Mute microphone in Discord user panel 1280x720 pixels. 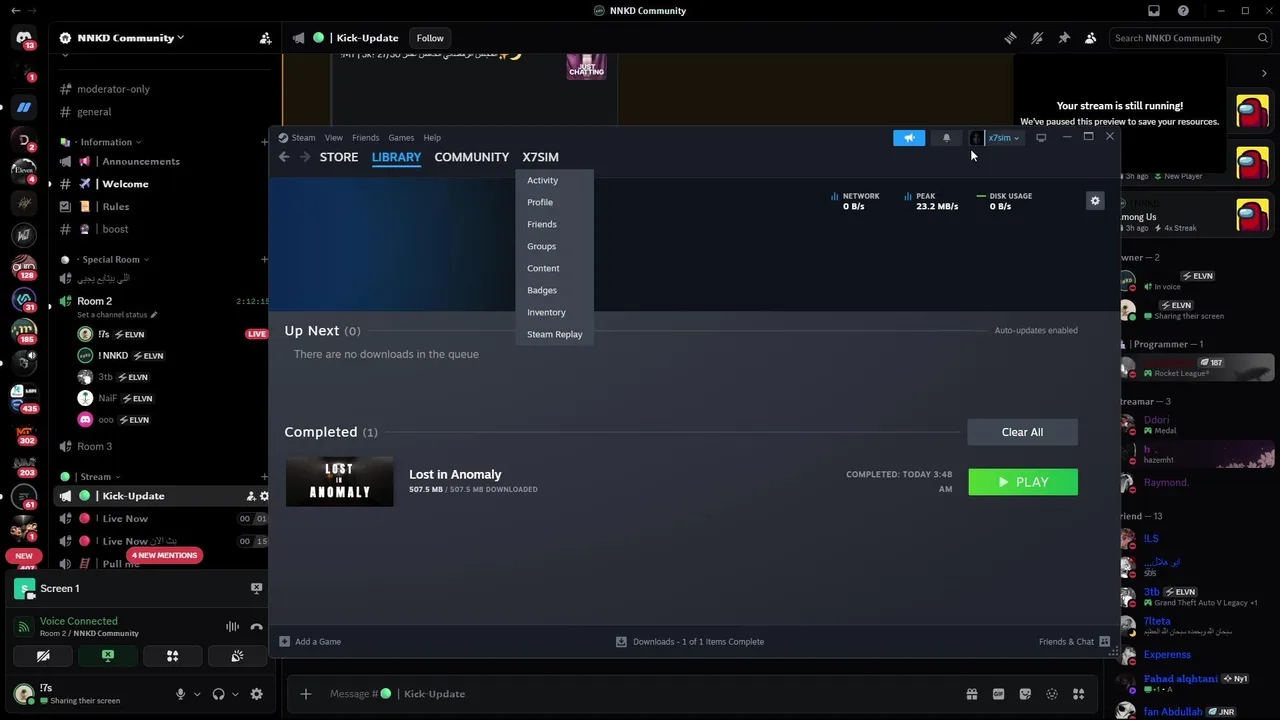click(x=181, y=694)
